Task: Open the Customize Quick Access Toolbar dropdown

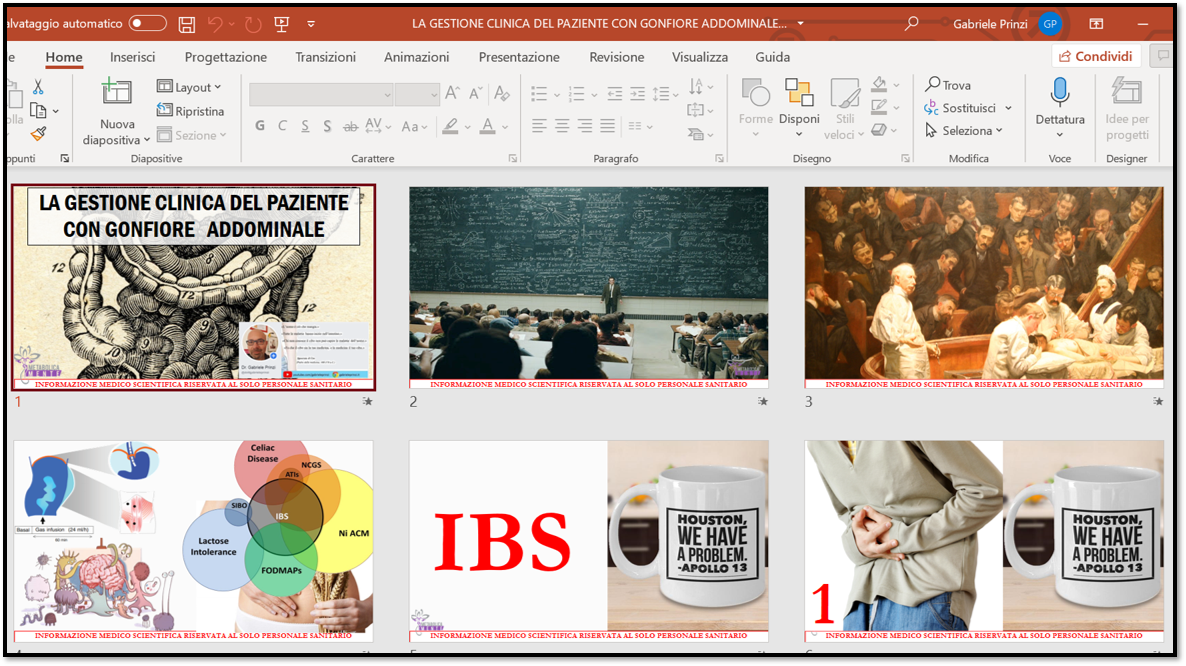Action: point(311,24)
